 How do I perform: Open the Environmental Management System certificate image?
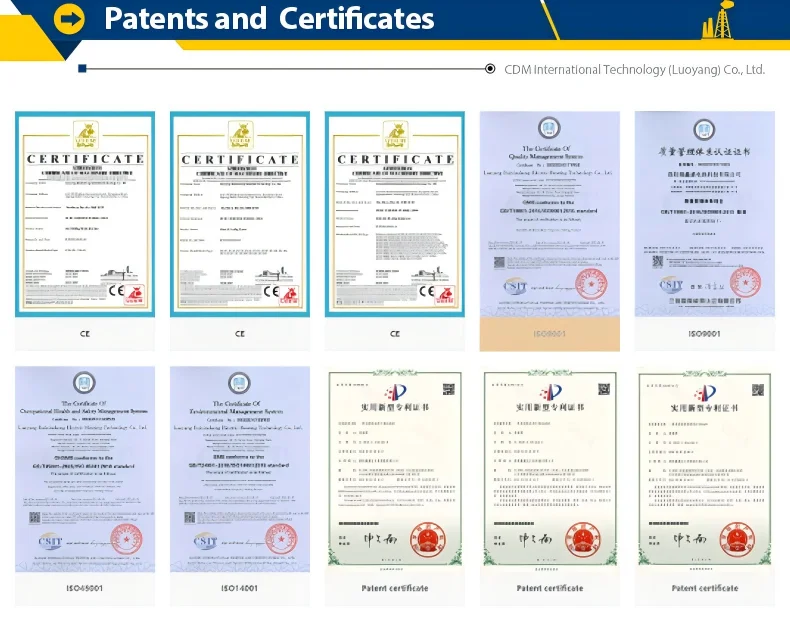(240, 469)
